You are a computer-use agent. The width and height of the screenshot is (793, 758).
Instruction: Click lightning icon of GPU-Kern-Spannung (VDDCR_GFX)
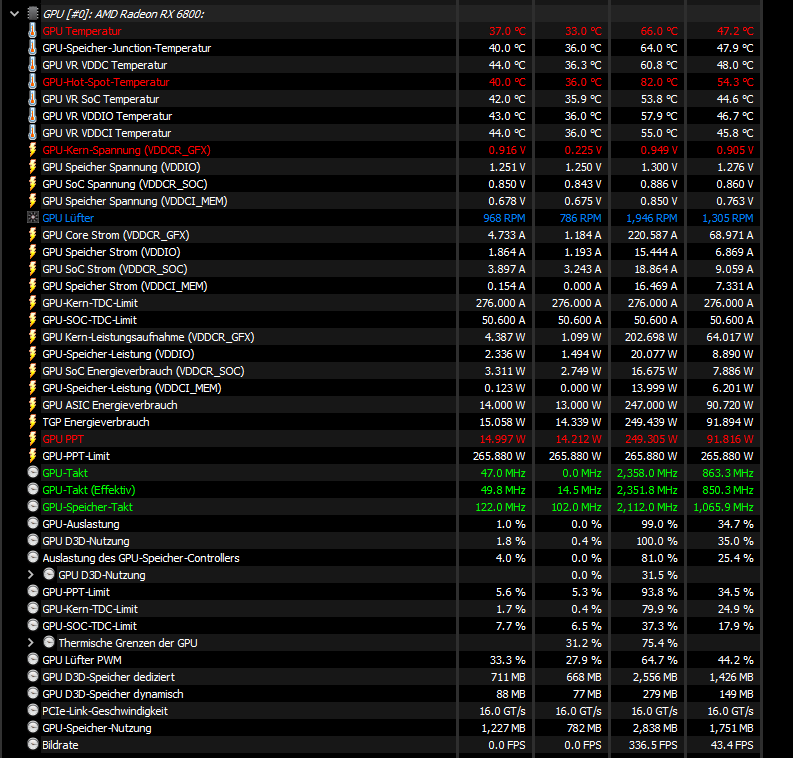coord(32,150)
